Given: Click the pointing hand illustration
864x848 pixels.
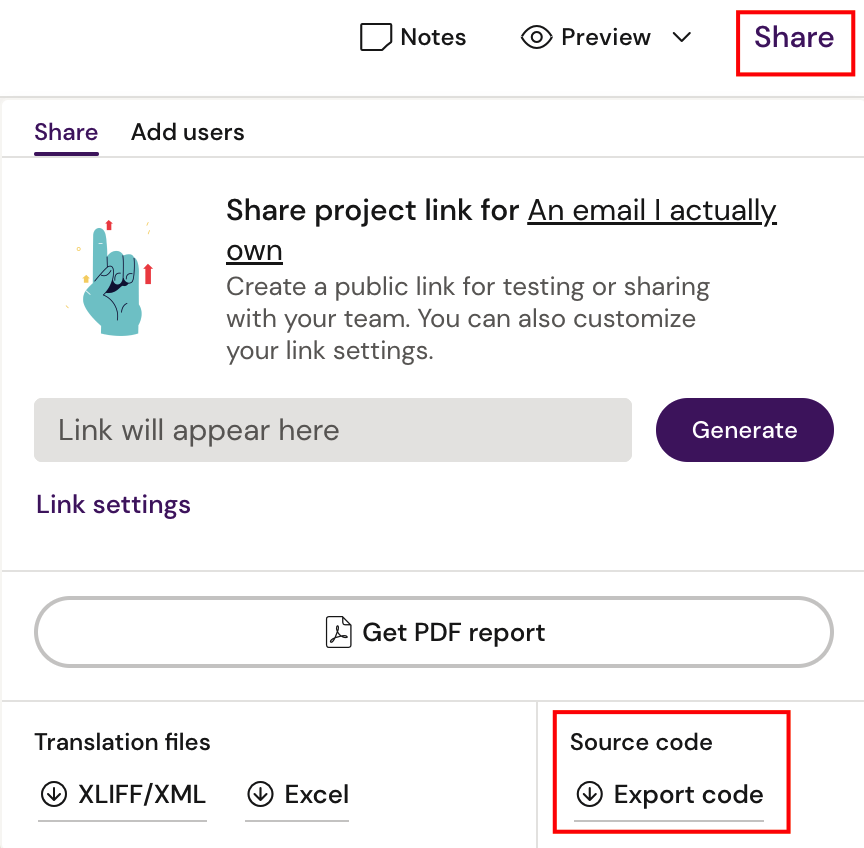Looking at the screenshot, I should [x=112, y=276].
